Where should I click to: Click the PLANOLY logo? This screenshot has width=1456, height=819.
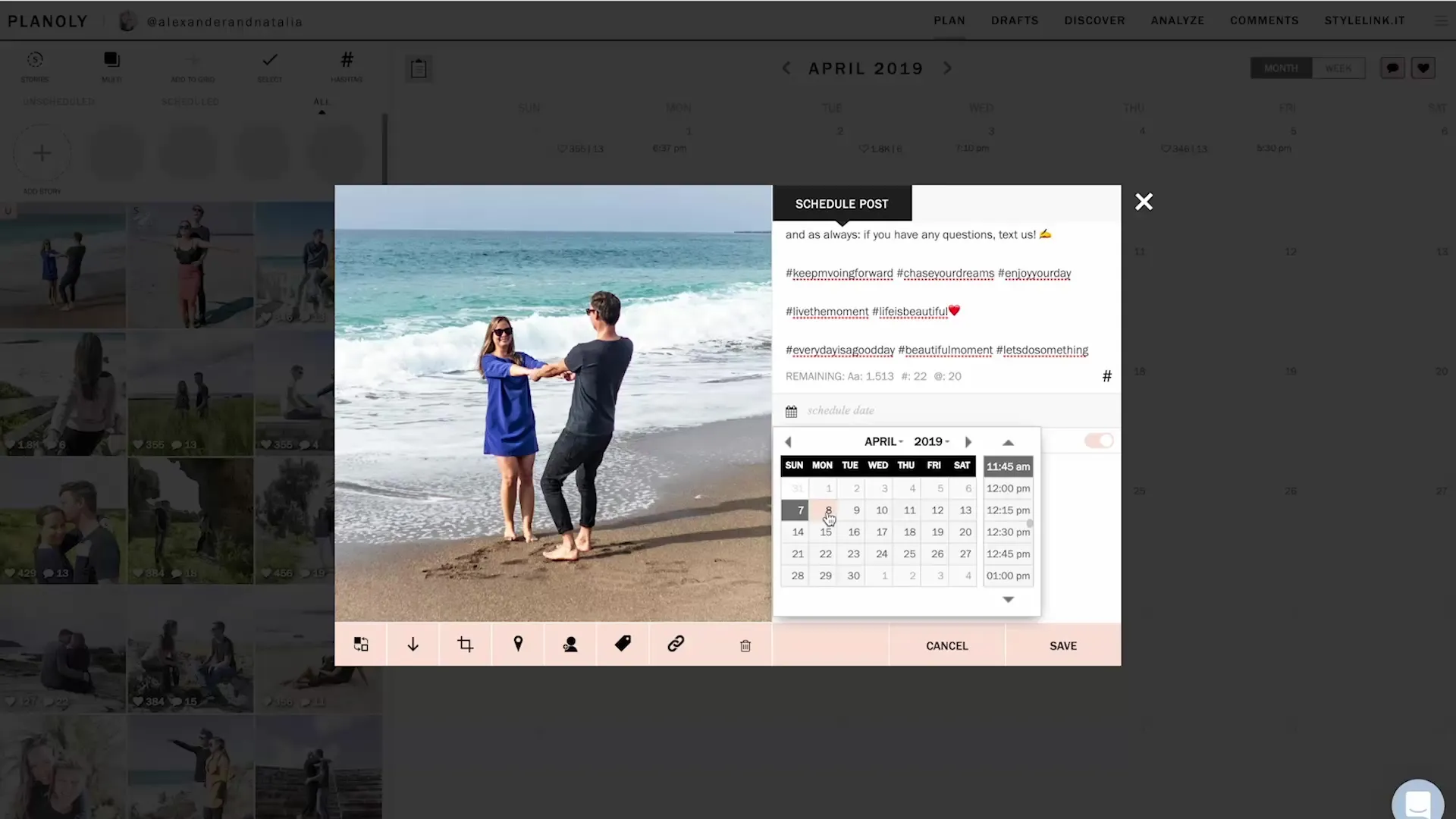(x=48, y=21)
